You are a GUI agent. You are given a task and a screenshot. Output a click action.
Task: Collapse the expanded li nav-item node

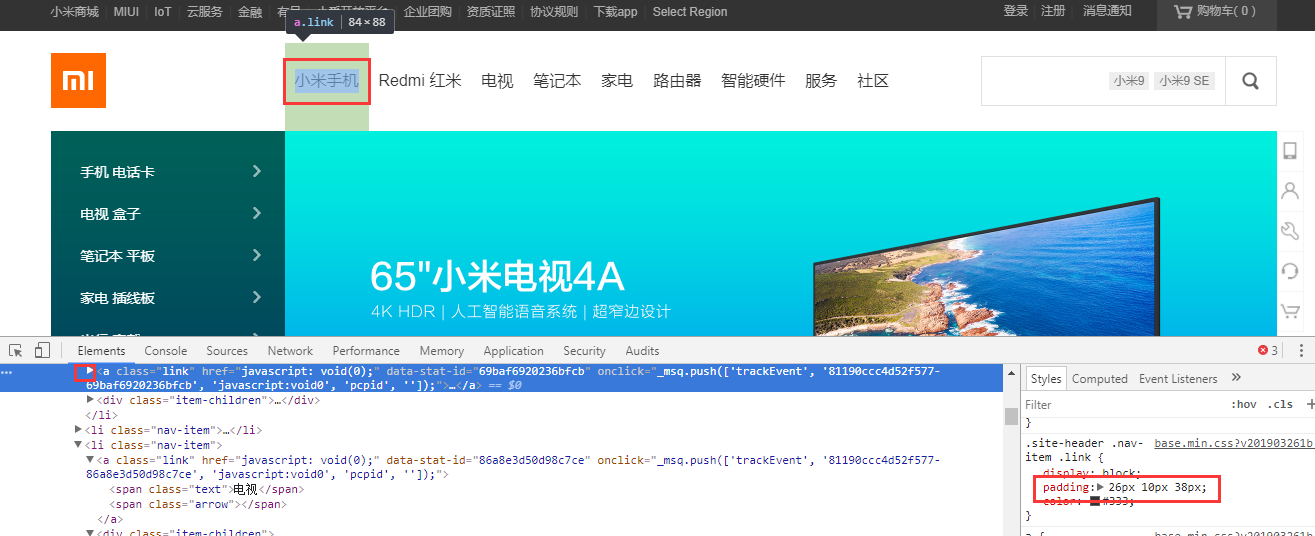coord(79,445)
